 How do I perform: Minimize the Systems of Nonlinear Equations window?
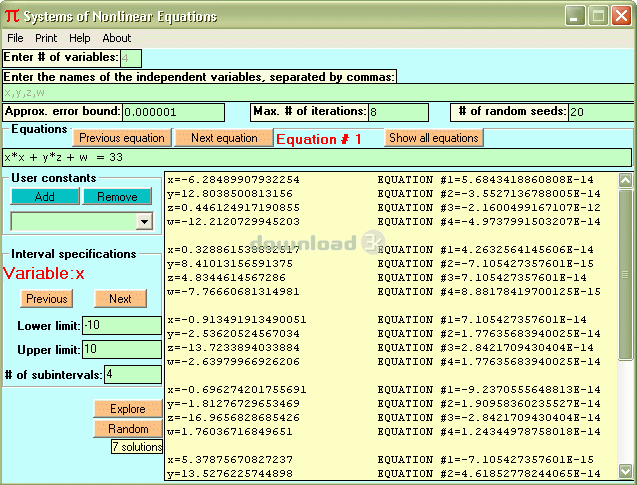pyautogui.click(x=575, y=16)
